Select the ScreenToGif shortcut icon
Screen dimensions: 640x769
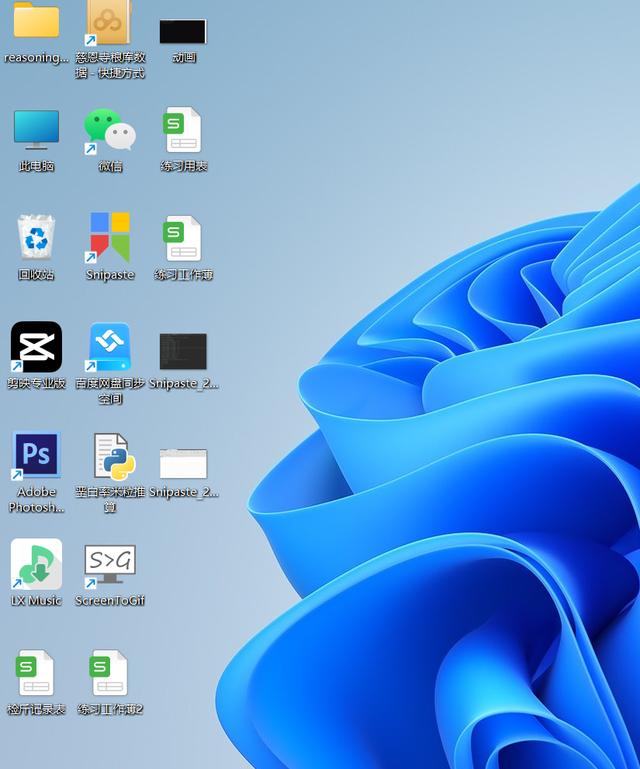click(x=110, y=565)
